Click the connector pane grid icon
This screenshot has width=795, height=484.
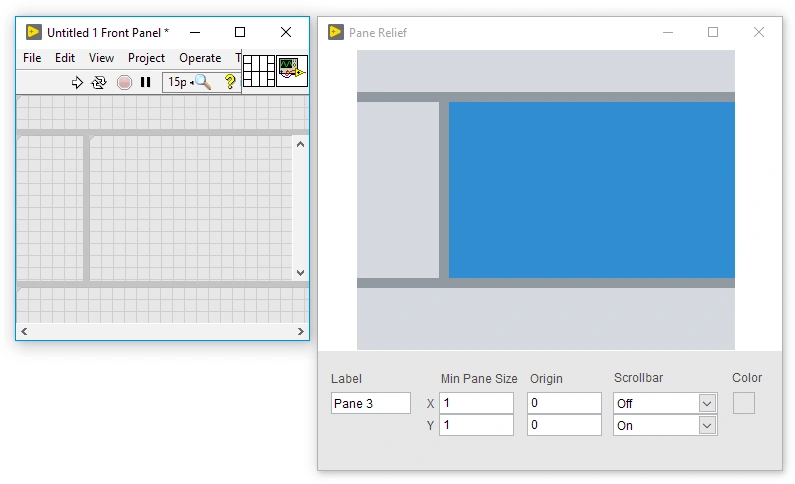259,71
